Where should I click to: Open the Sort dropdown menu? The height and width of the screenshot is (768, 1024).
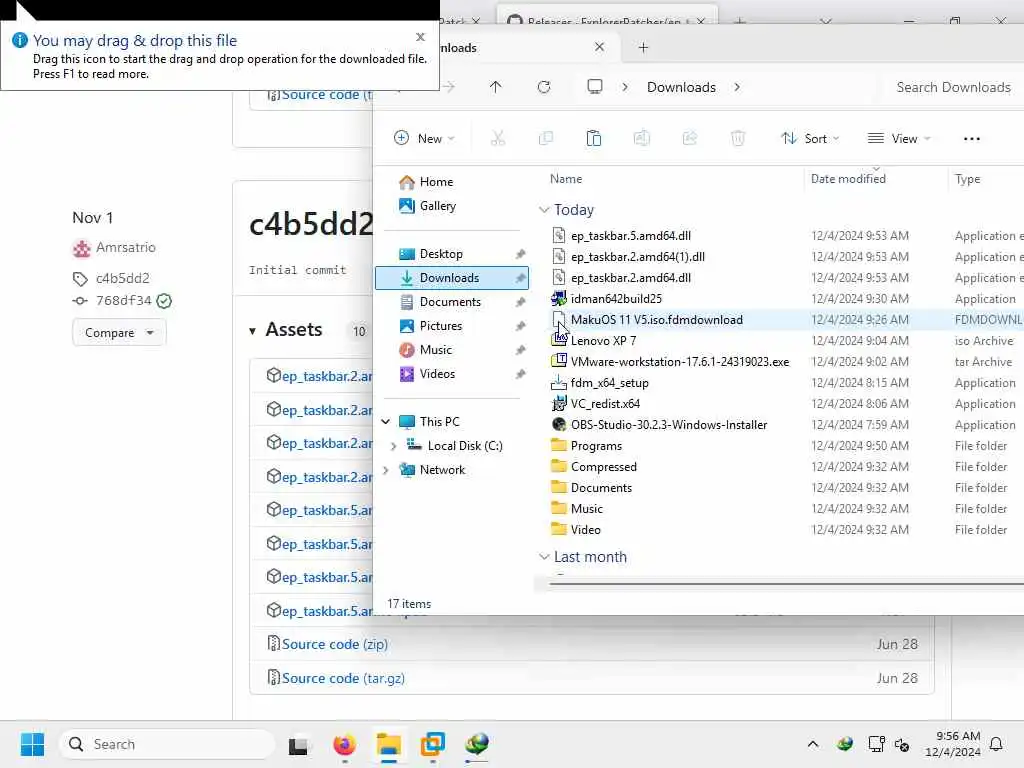point(810,138)
